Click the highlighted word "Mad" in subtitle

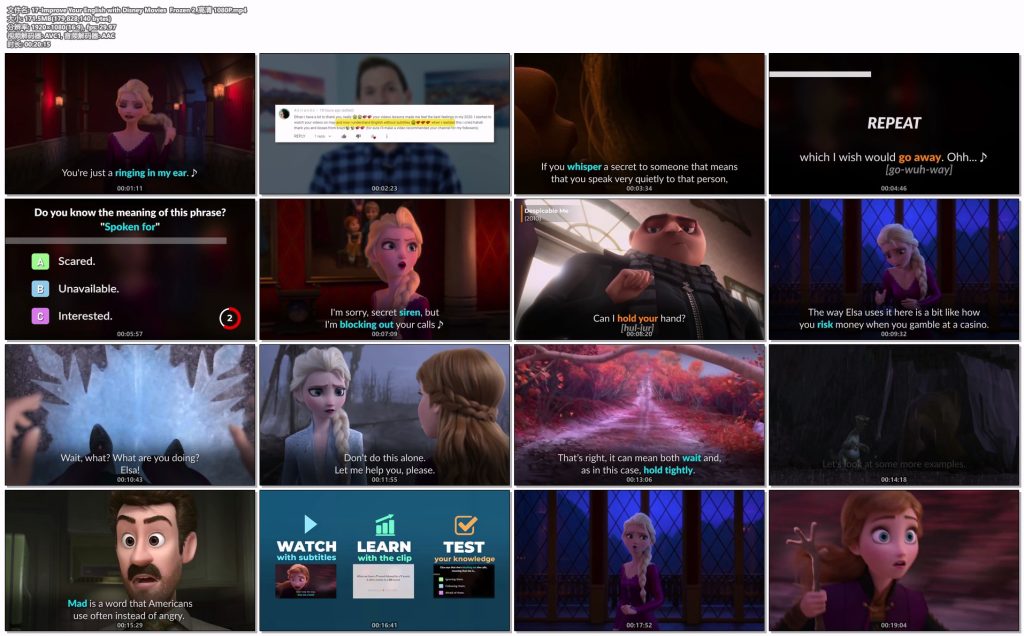[77, 603]
